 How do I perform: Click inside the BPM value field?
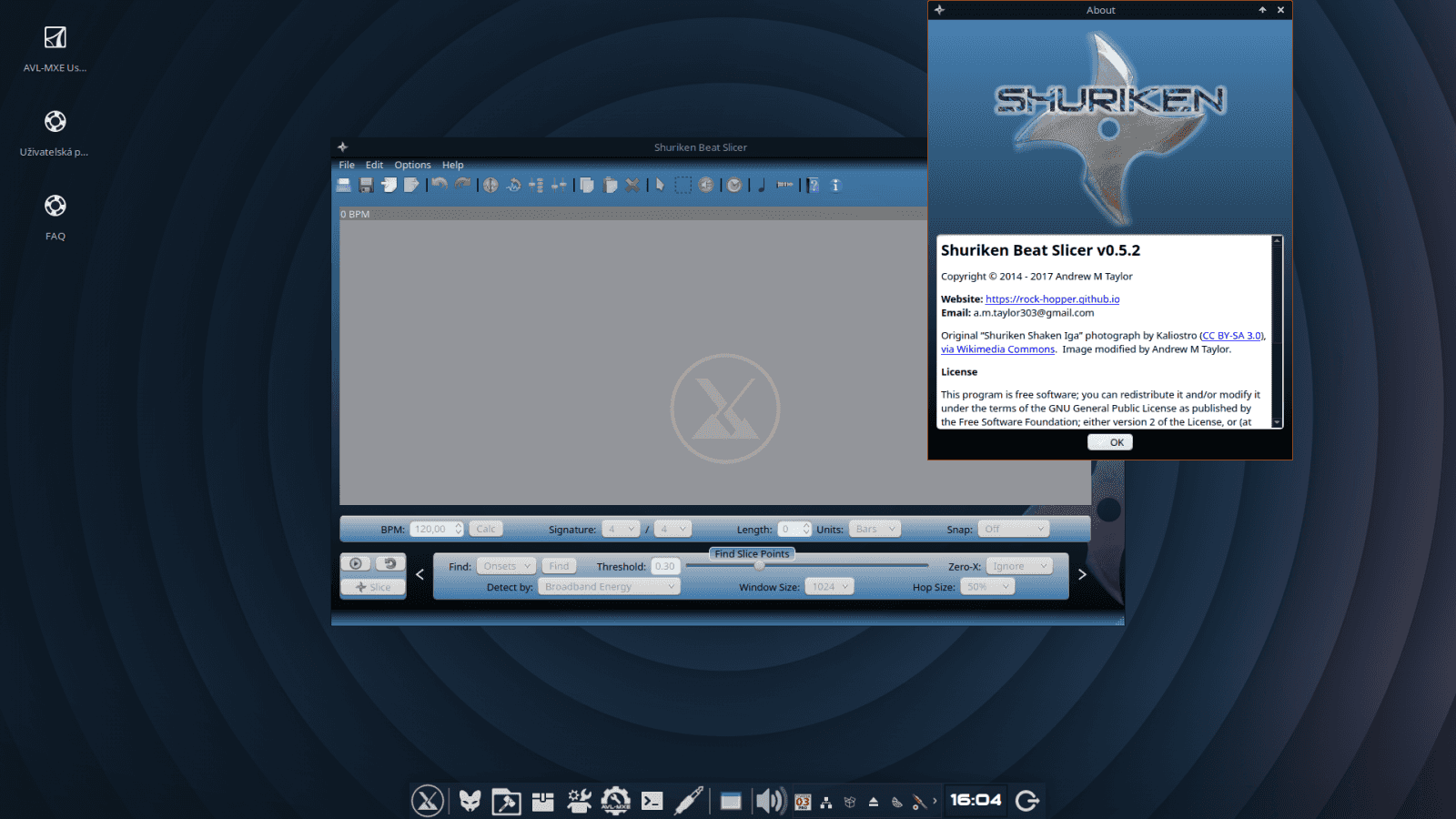coord(432,528)
